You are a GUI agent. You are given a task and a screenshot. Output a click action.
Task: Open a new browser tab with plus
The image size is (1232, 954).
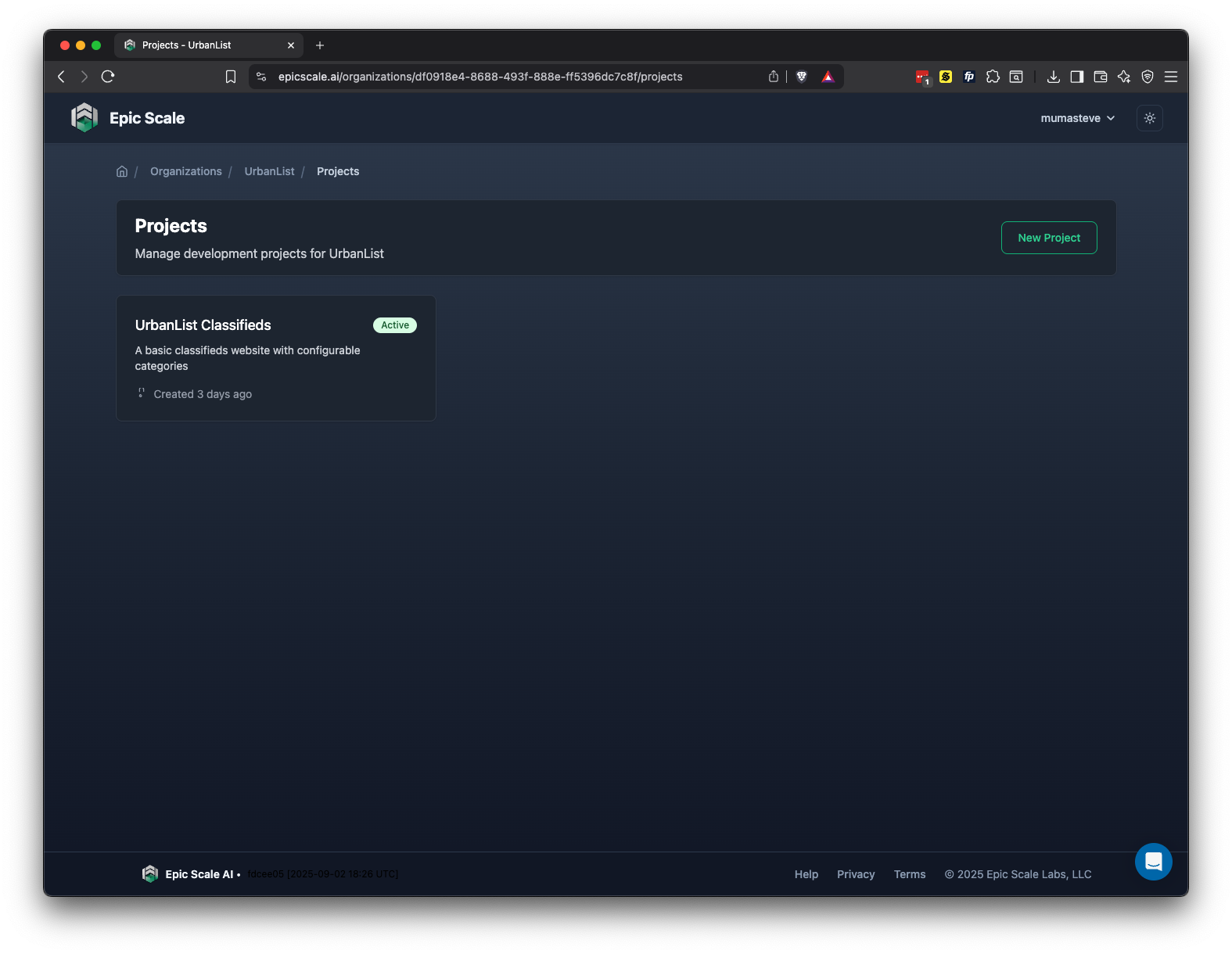320,45
